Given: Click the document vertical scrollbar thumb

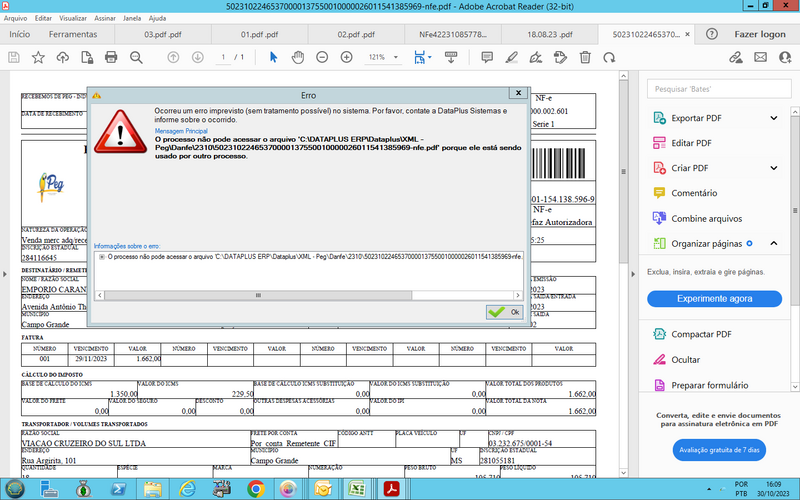Looking at the screenshot, I should click(x=623, y=172).
